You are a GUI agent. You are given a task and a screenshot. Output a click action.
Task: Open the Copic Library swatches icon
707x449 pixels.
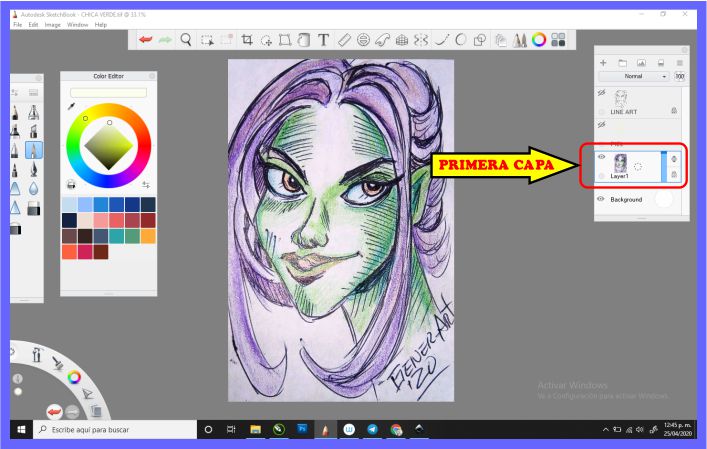click(x=558, y=40)
